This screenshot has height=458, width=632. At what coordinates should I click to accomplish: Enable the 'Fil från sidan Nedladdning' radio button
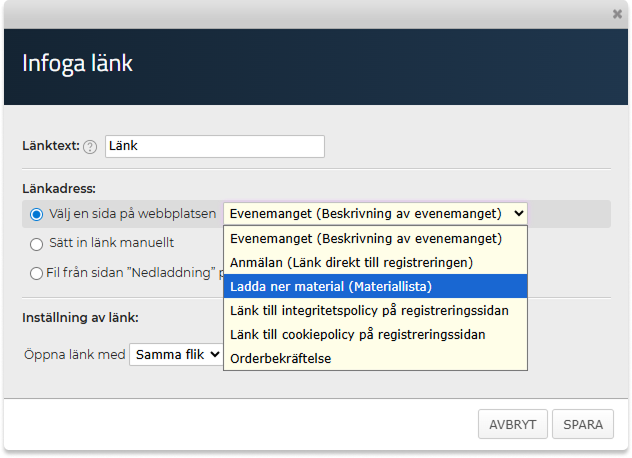click(x=37, y=272)
